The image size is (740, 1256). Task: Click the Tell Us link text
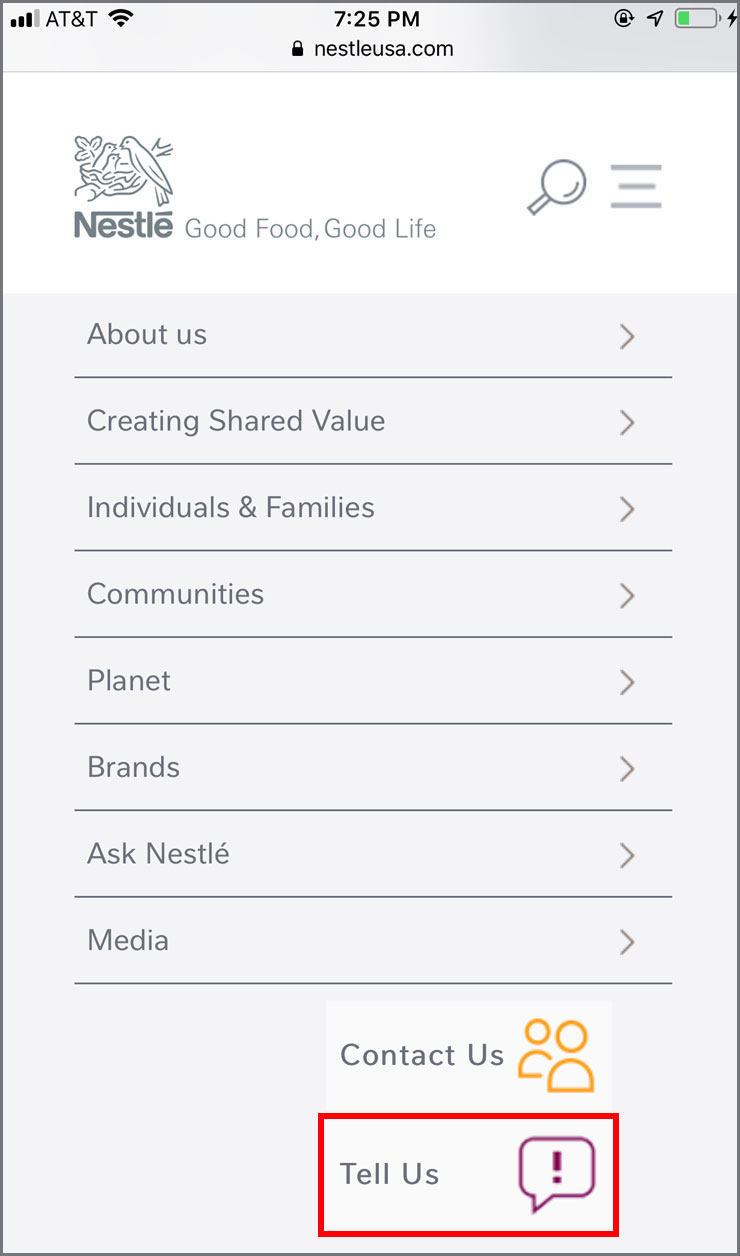pos(390,1174)
